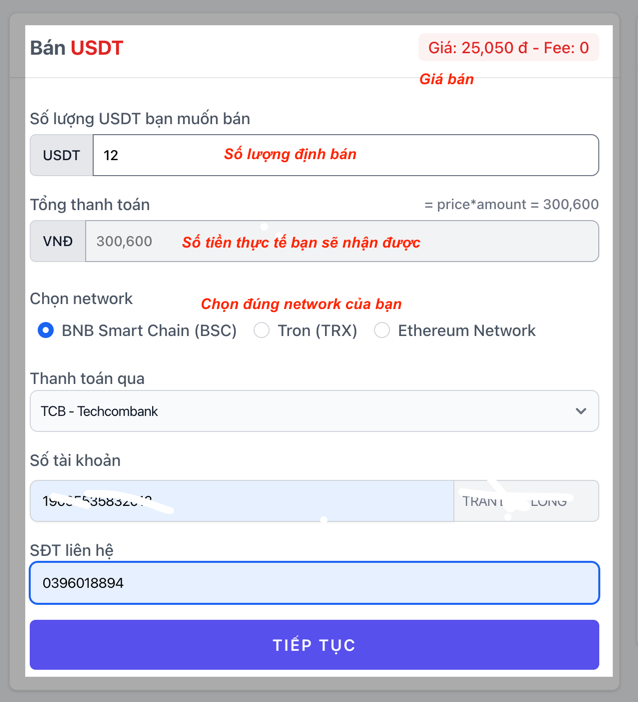Click the TIẾP TỤC button
Image resolution: width=638 pixels, height=702 pixels.
tap(314, 645)
